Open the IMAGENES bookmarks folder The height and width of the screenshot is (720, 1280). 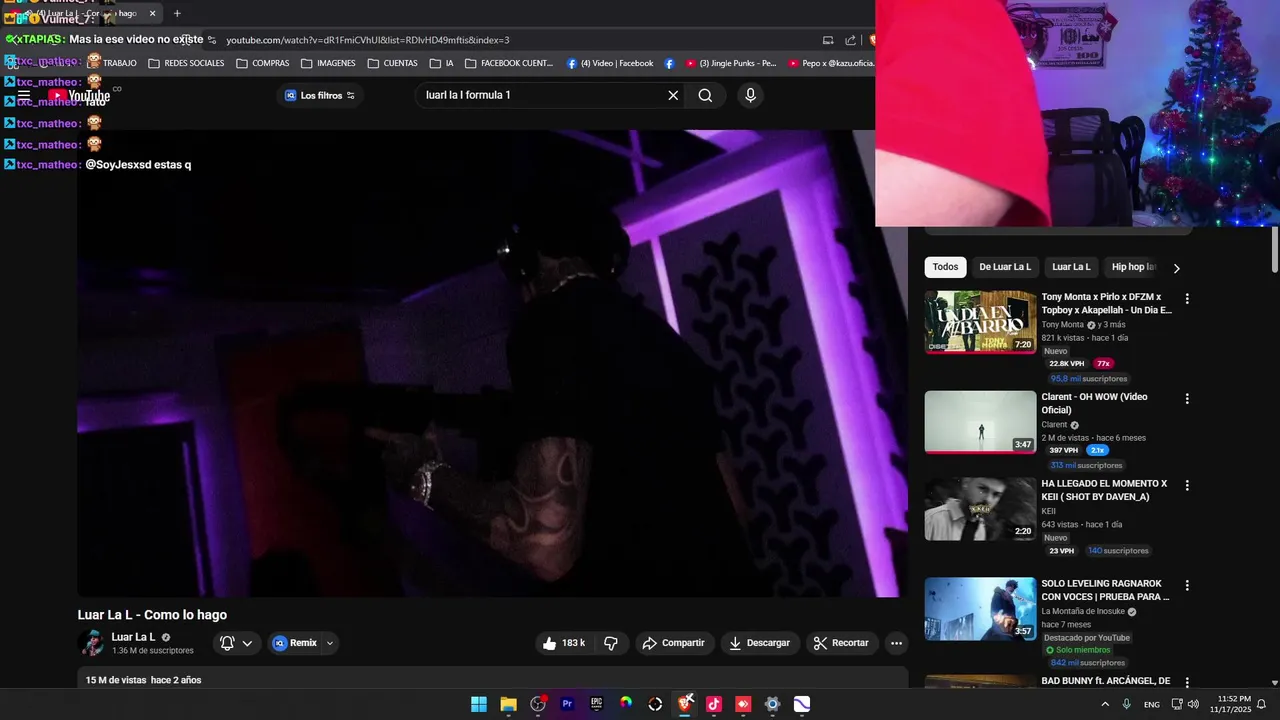(328, 63)
